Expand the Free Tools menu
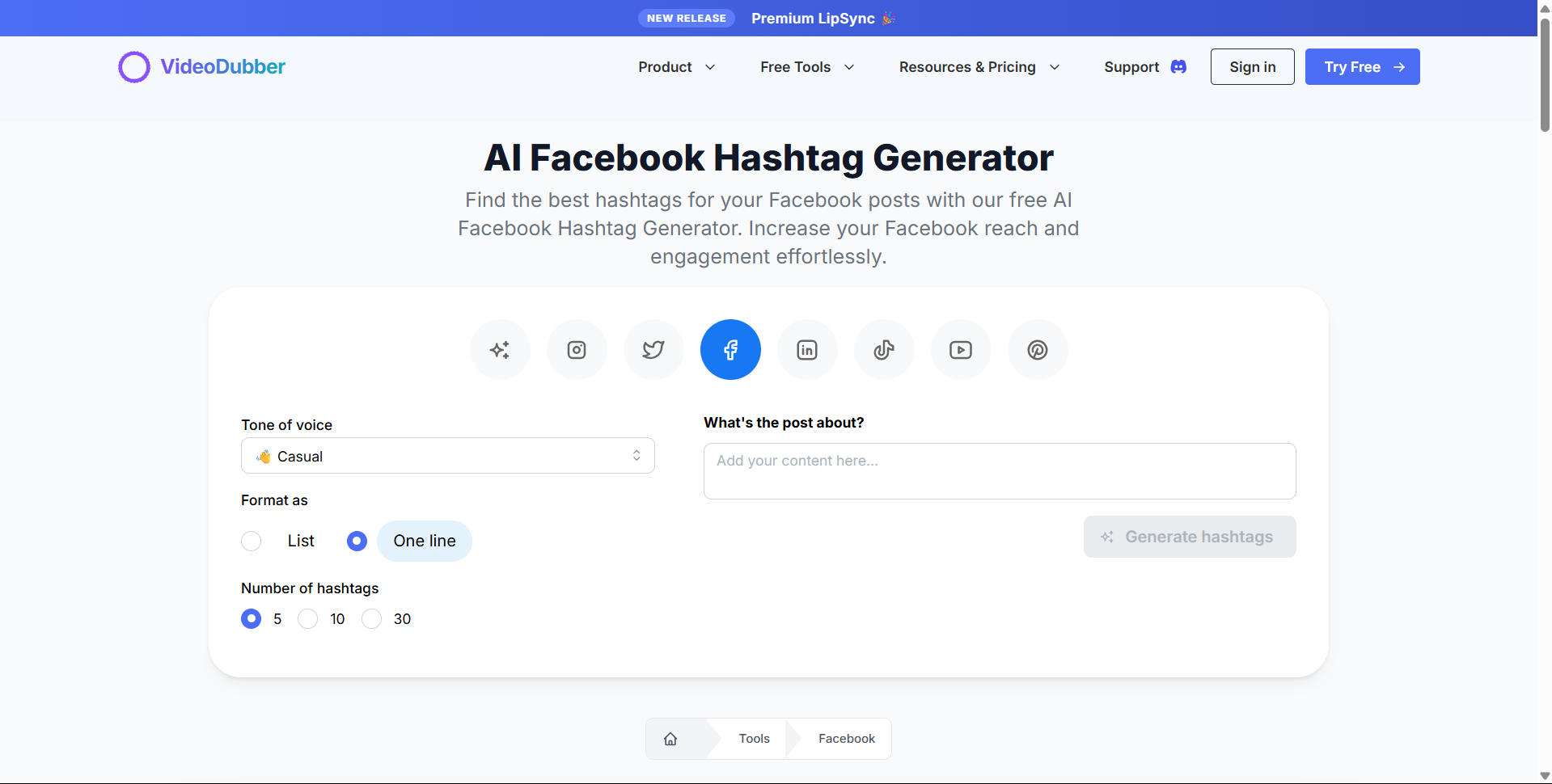This screenshot has width=1552, height=784. (x=807, y=67)
